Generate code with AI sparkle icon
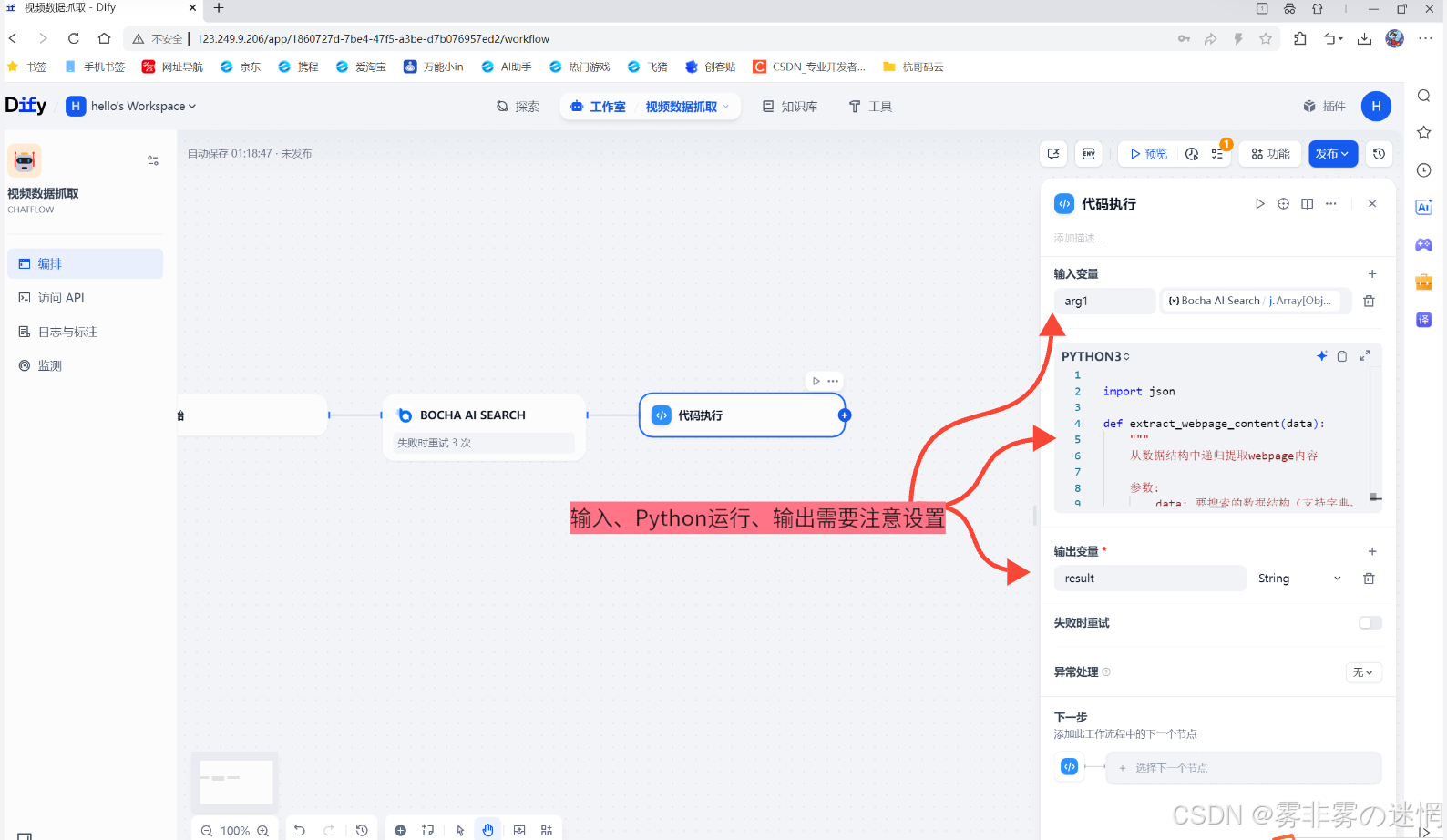The width and height of the screenshot is (1447, 840). (1322, 356)
